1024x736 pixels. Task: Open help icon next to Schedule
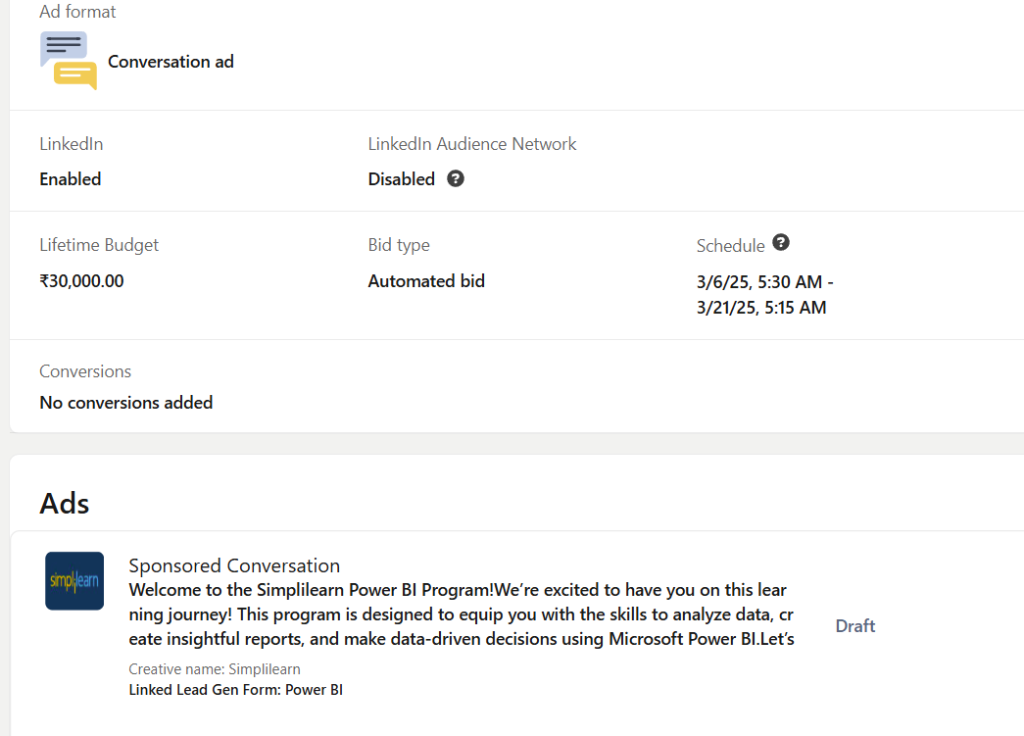pyautogui.click(x=781, y=242)
